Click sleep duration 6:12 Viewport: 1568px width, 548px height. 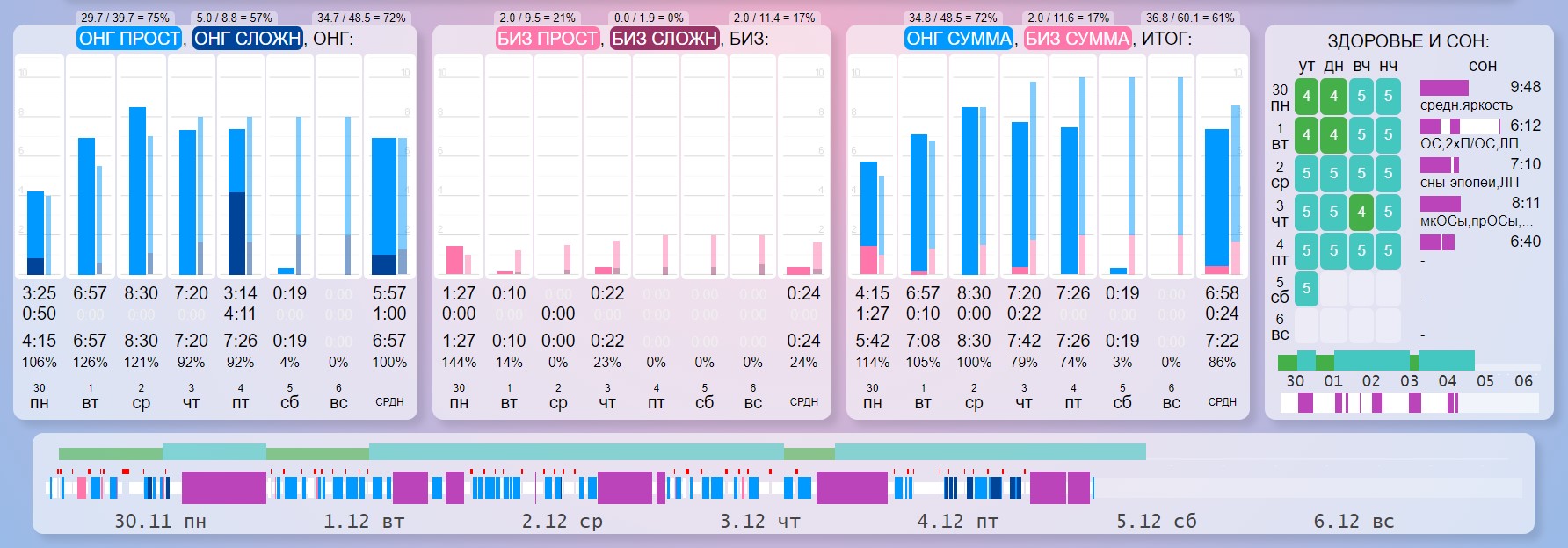[x=1525, y=126]
